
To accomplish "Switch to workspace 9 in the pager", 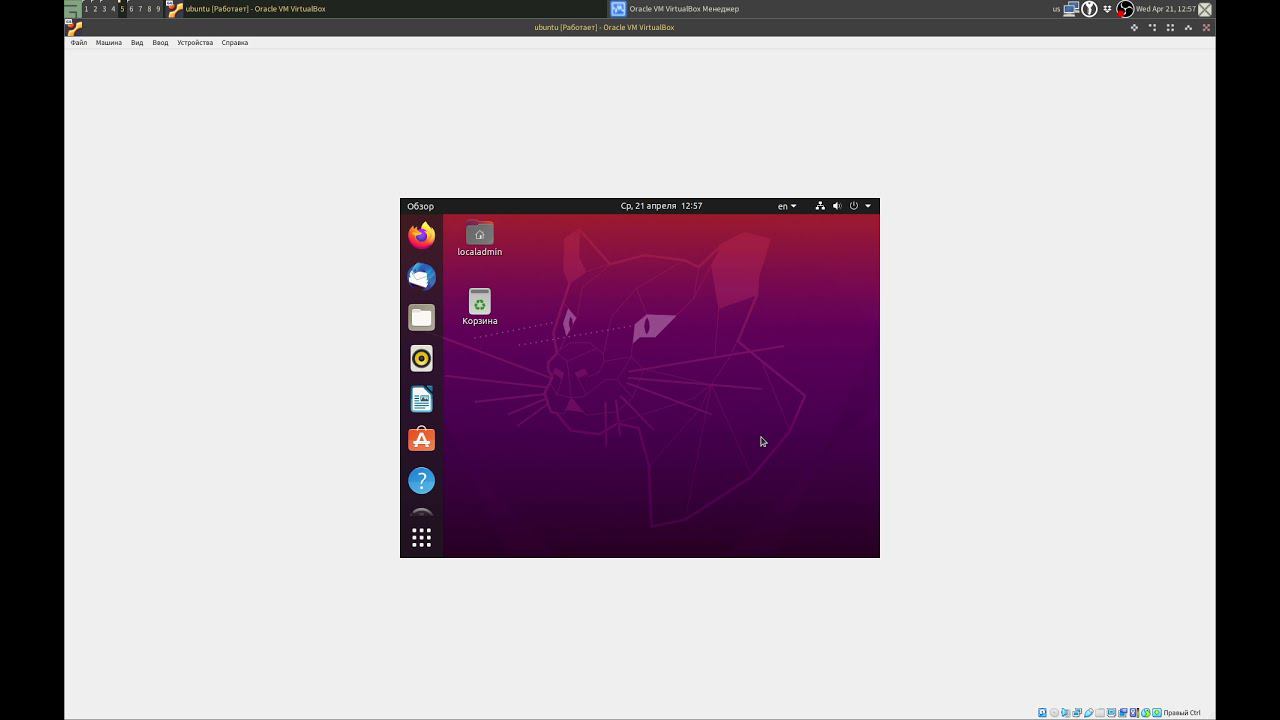I will coord(158,9).
